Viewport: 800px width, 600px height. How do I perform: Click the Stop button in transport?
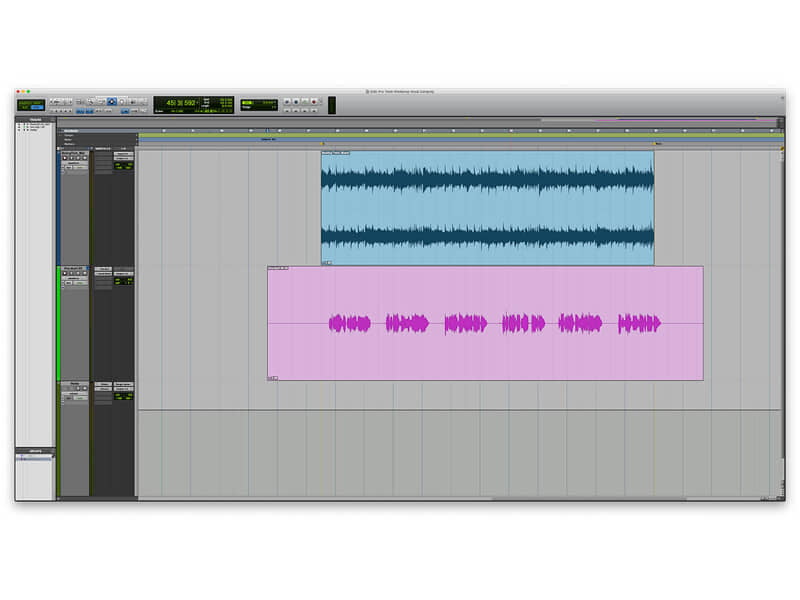[295, 102]
